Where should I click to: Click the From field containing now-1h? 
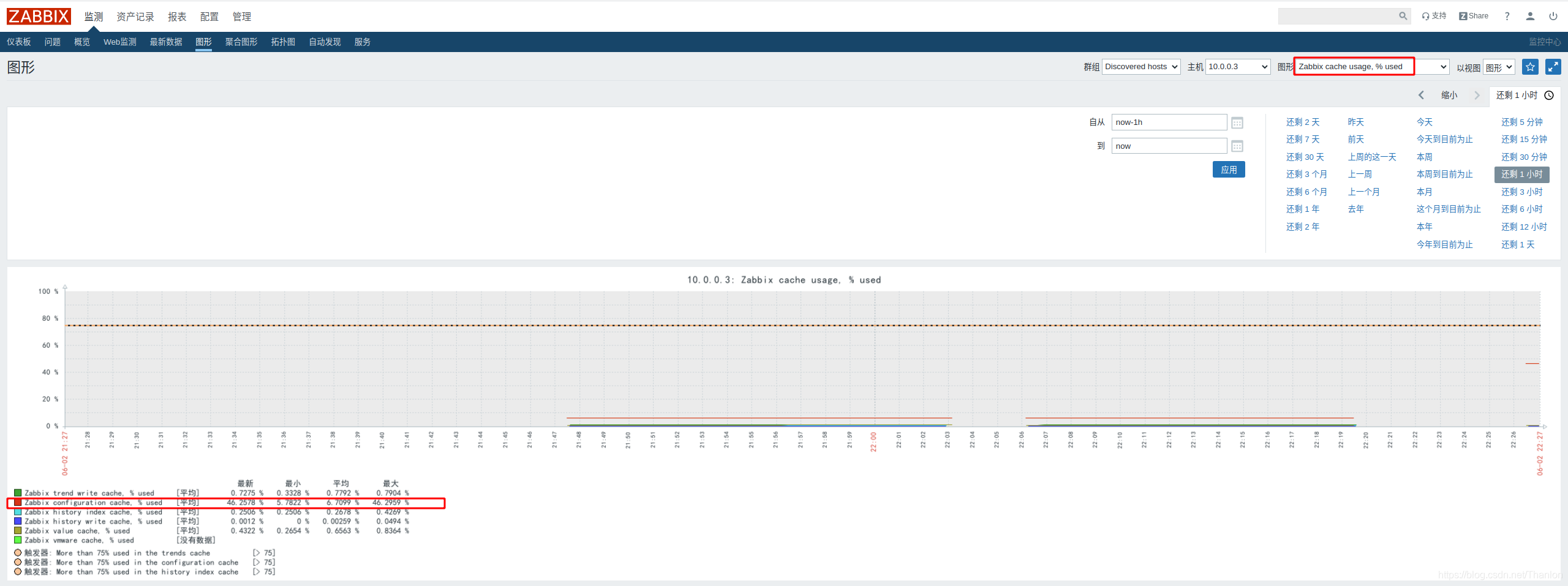(x=1169, y=122)
